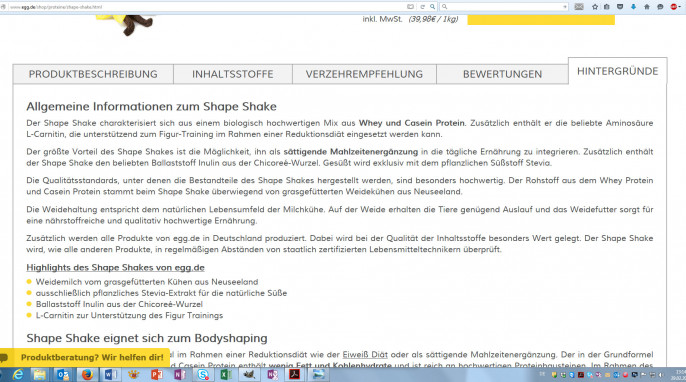Open PowerPoint from the taskbar

point(157,375)
